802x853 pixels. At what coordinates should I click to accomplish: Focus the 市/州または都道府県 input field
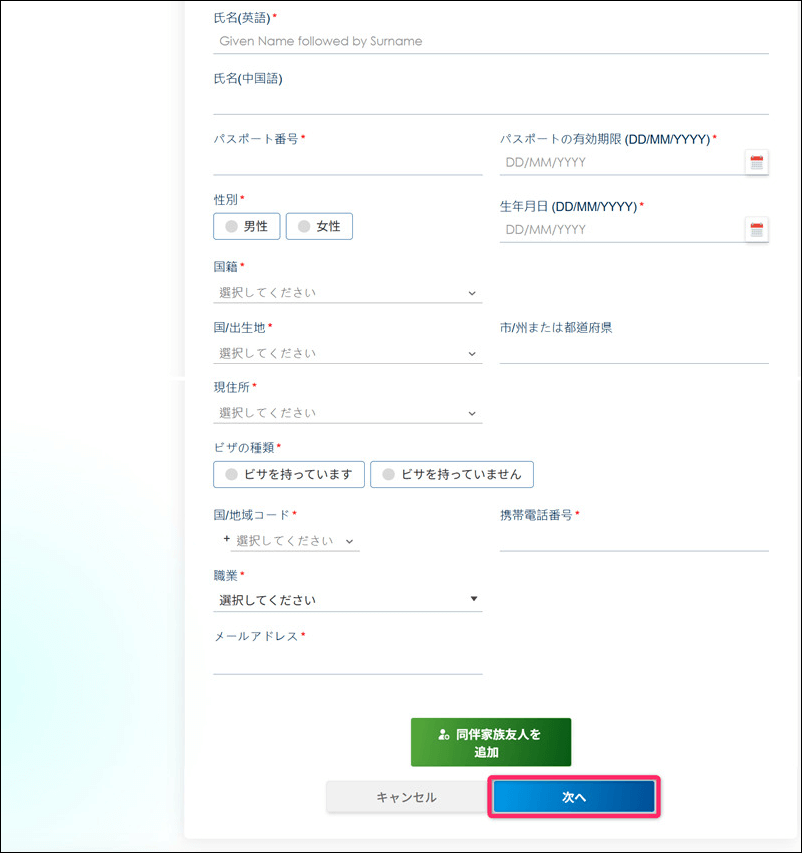[x=634, y=352]
